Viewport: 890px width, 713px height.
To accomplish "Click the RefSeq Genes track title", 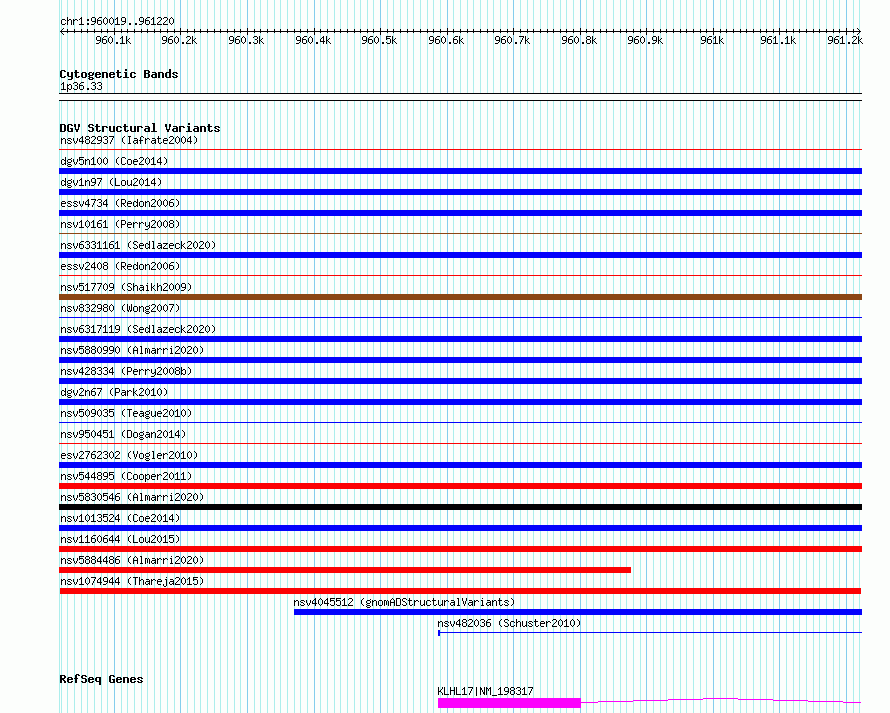I will (x=101, y=680).
